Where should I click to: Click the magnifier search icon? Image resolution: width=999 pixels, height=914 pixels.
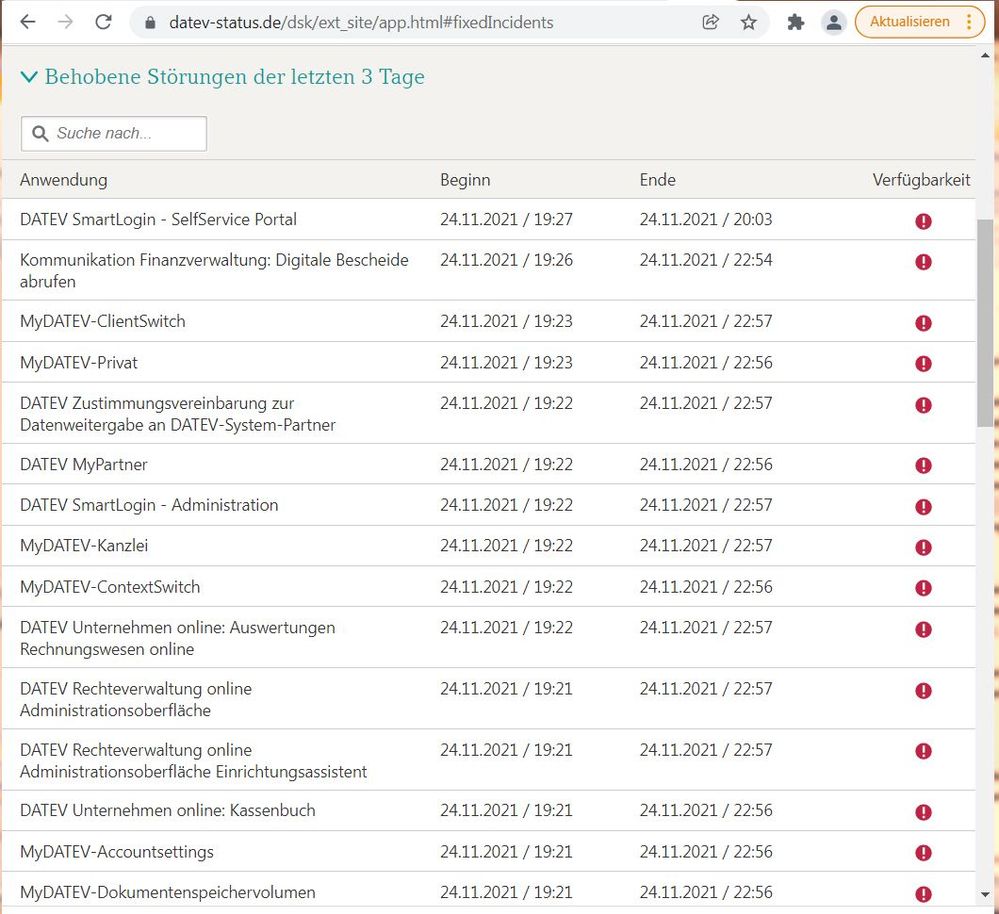pos(40,134)
